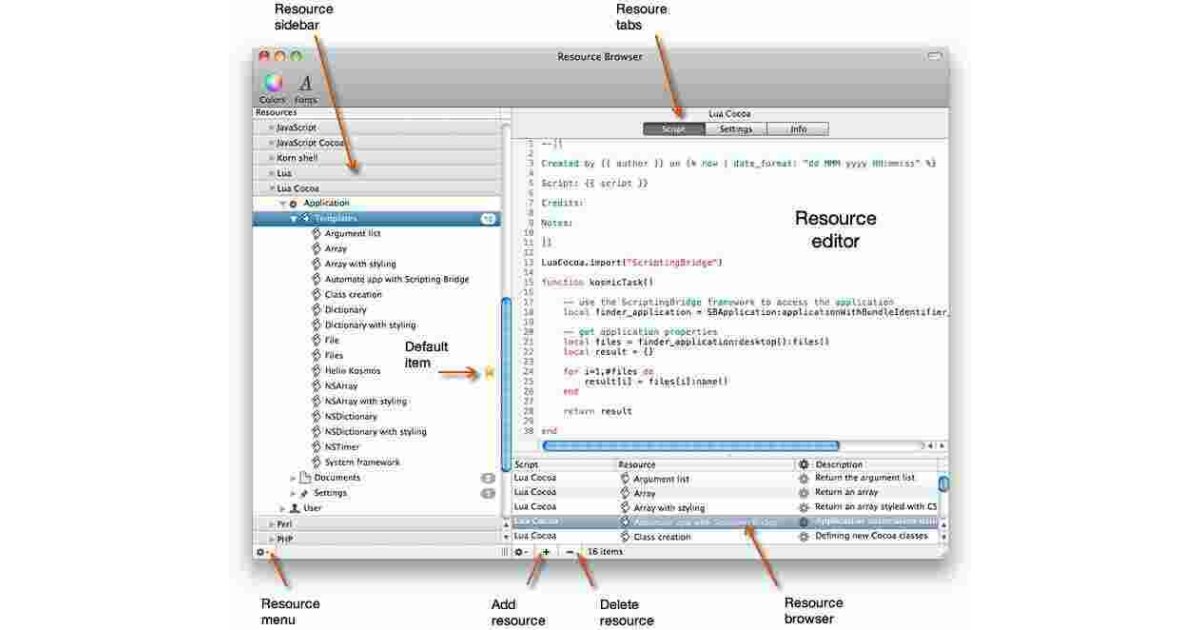
Task: Click the delete resource minus button
Action: (x=570, y=552)
